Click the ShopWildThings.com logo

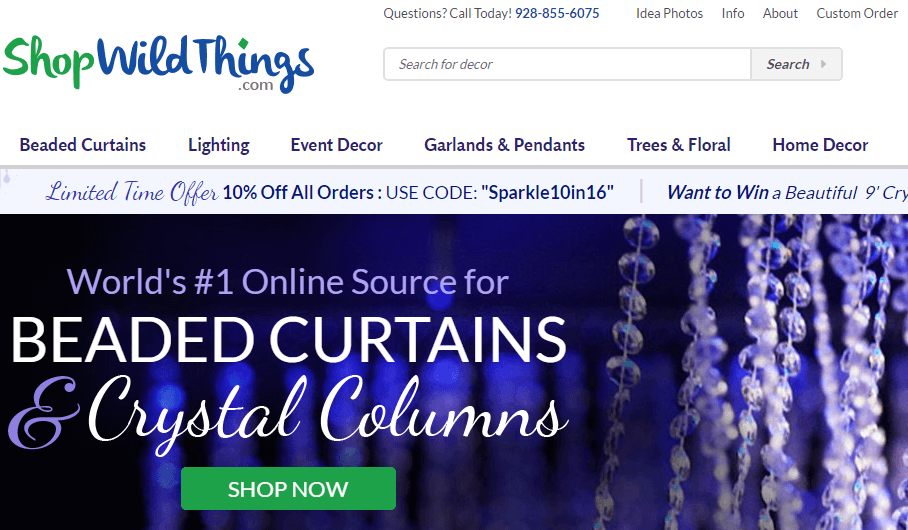158,64
